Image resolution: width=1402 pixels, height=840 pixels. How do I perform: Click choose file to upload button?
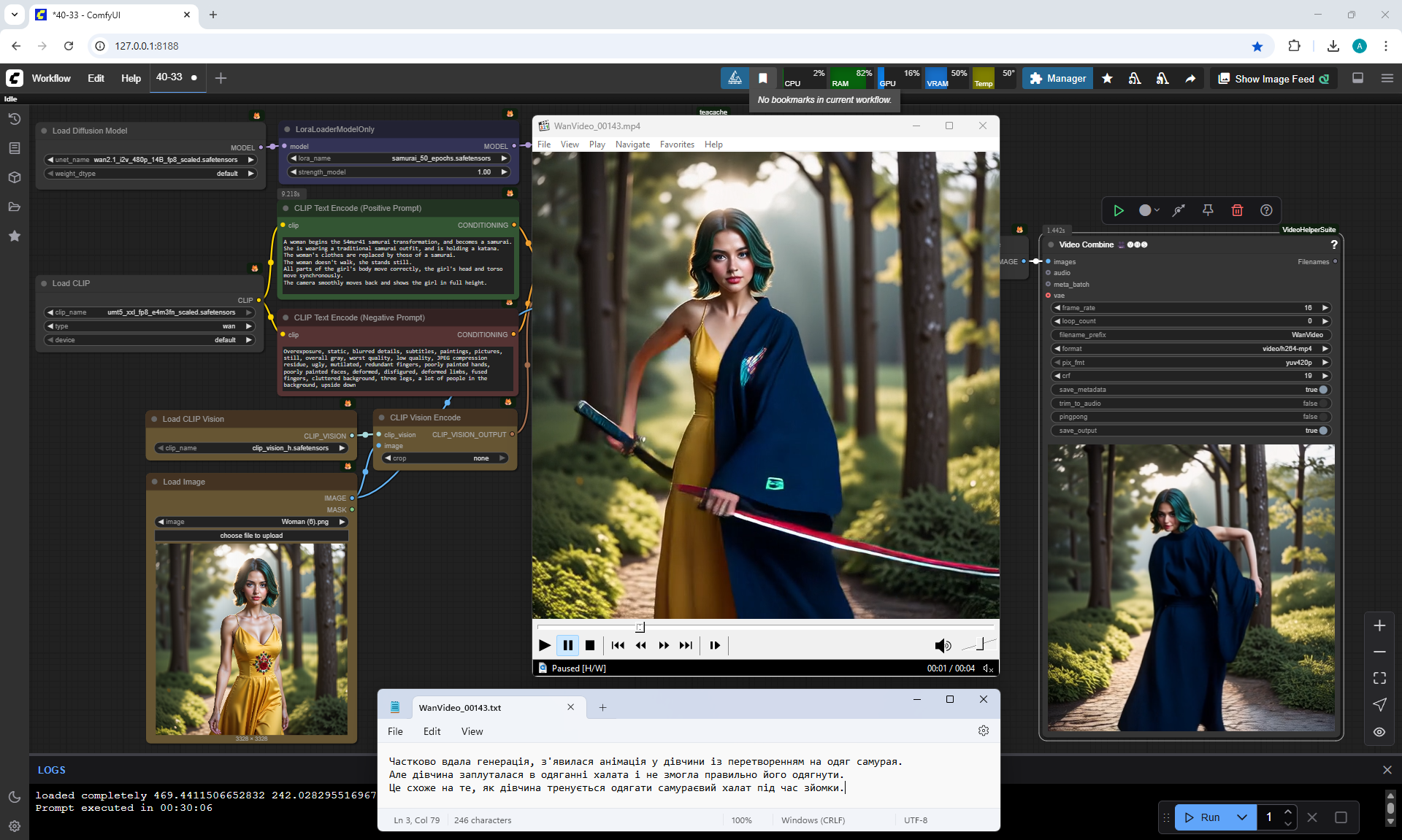[251, 536]
